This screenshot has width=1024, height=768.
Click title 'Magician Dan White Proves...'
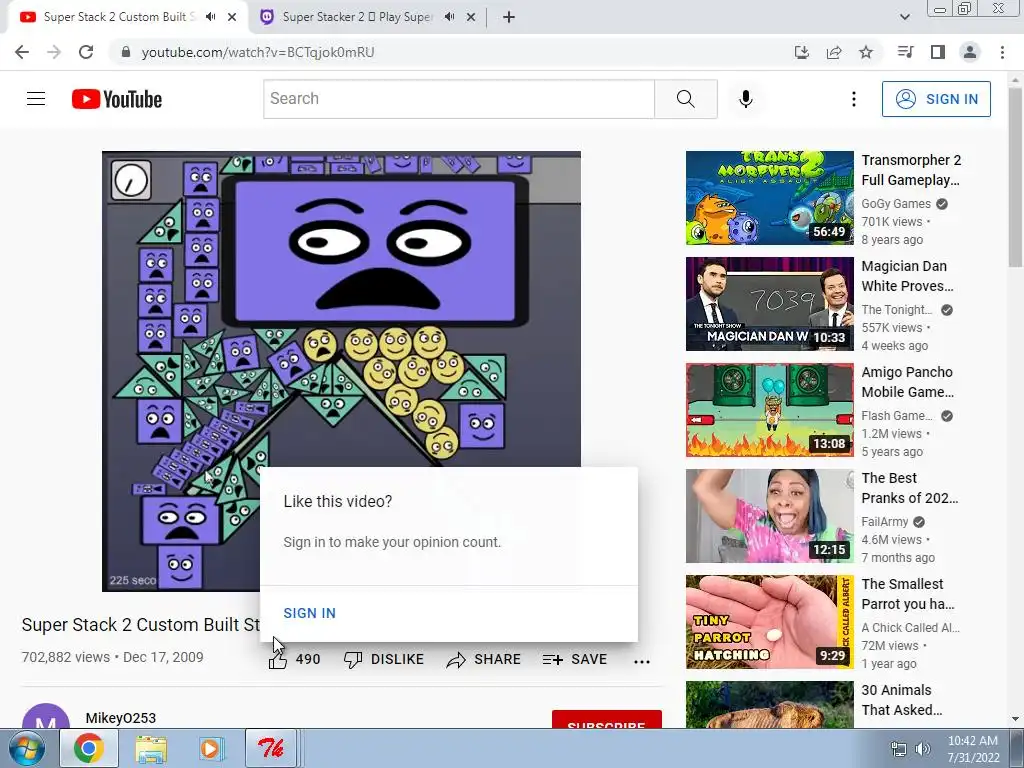[x=907, y=276]
